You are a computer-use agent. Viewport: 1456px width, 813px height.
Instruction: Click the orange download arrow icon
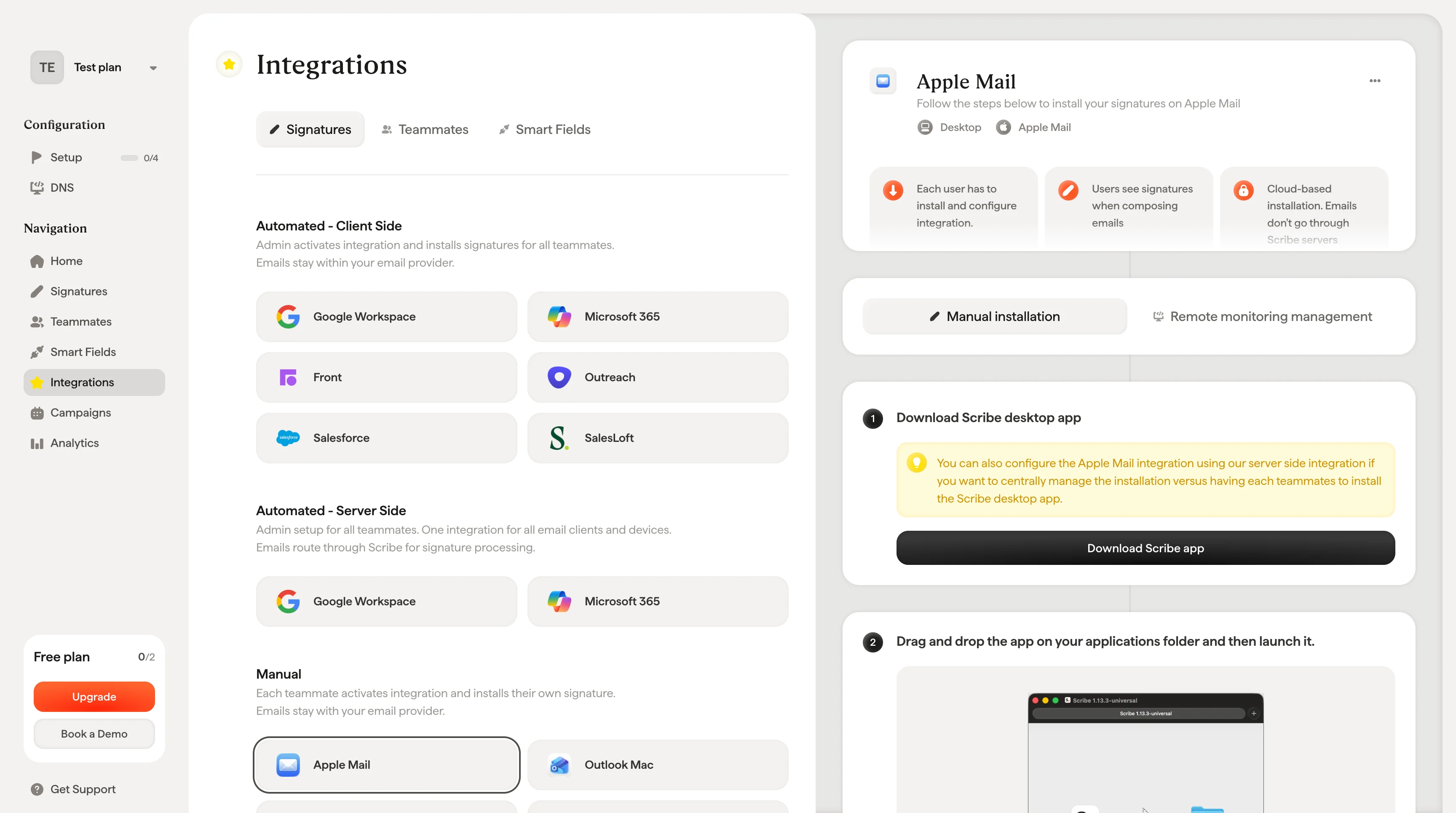coord(893,190)
